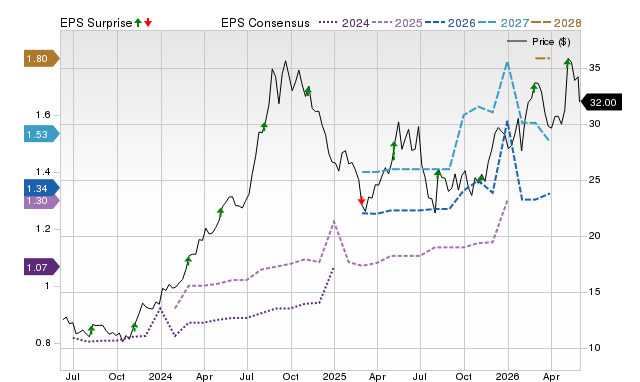Click the short gold 2028 dash under Price legend
Image resolution: width=640 pixels, height=382 pixels.
tap(543, 58)
